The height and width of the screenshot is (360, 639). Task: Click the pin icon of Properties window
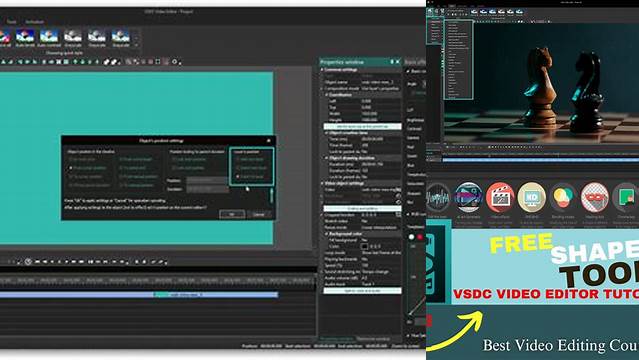pos(392,62)
